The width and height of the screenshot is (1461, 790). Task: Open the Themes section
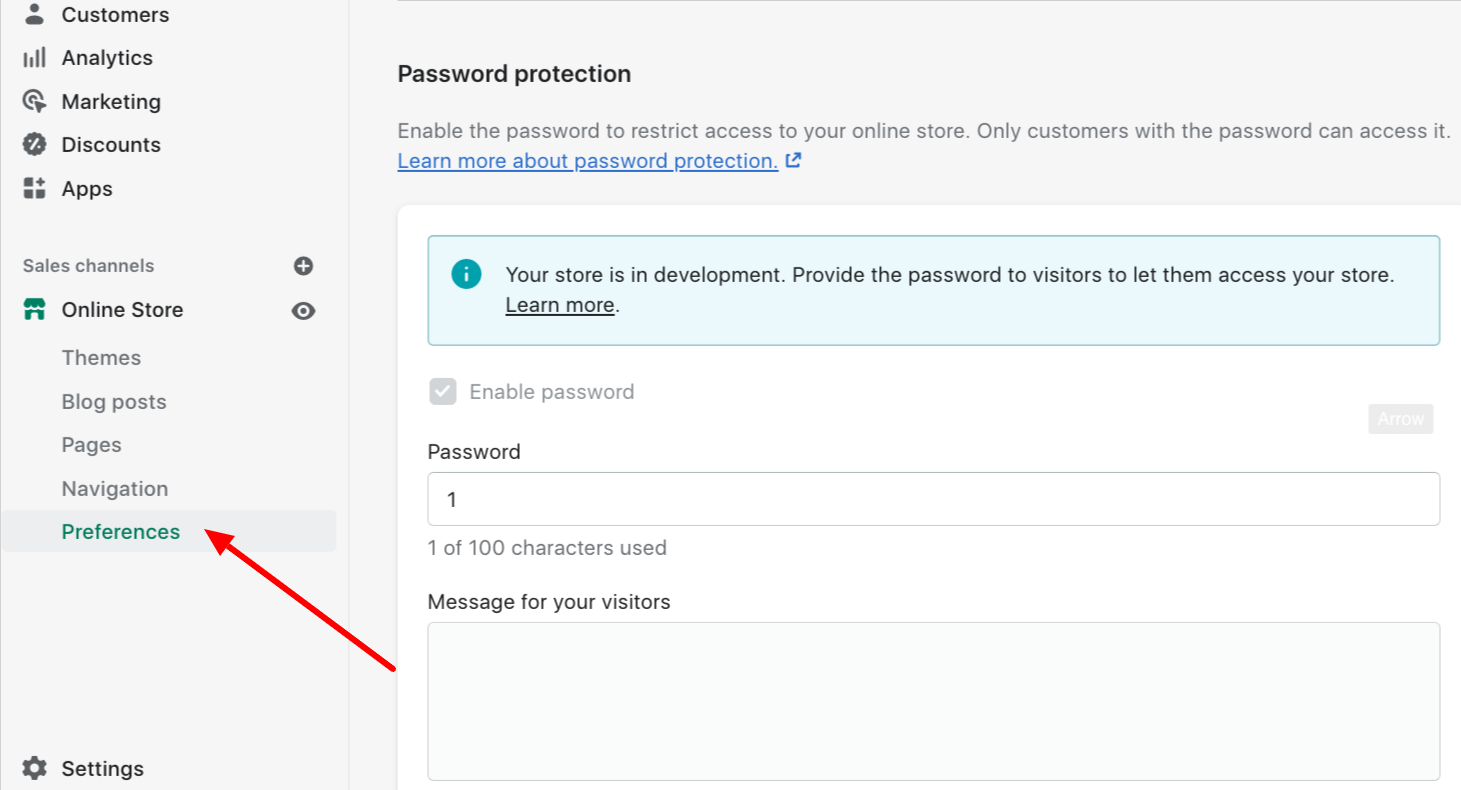[101, 358]
